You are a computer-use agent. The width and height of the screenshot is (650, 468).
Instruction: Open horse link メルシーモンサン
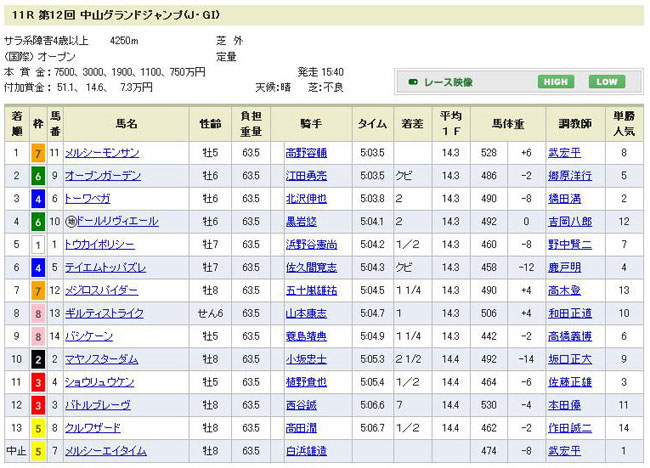click(x=102, y=153)
